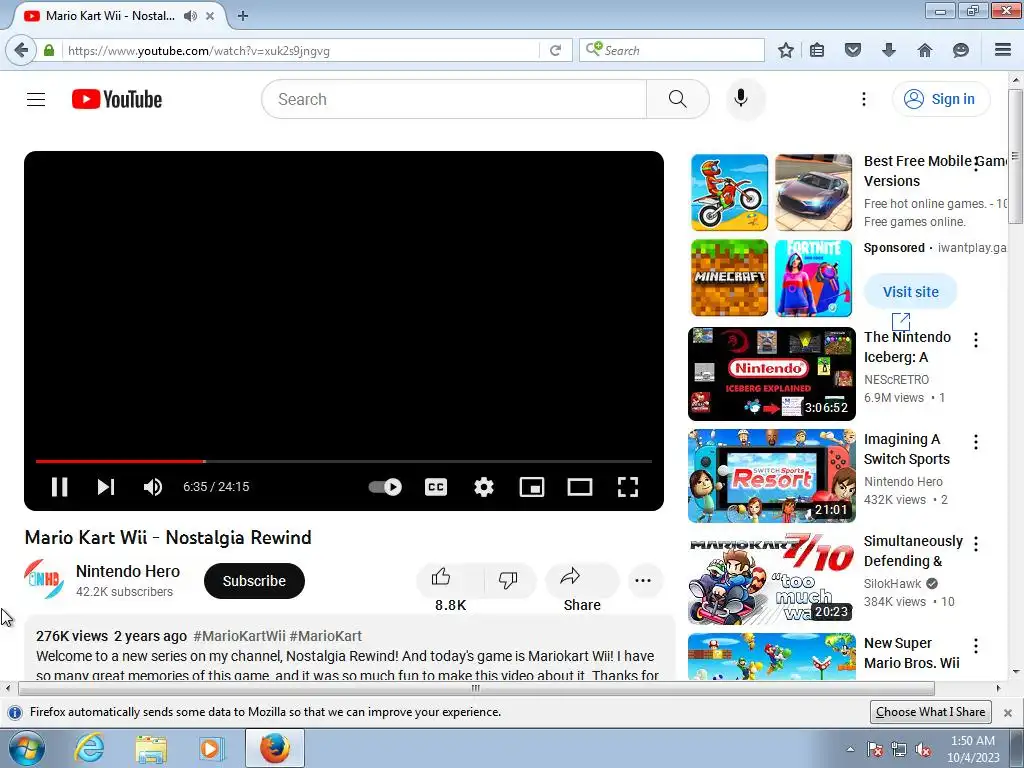Share the video
Image resolution: width=1024 pixels, height=768 pixels.
coord(581,579)
